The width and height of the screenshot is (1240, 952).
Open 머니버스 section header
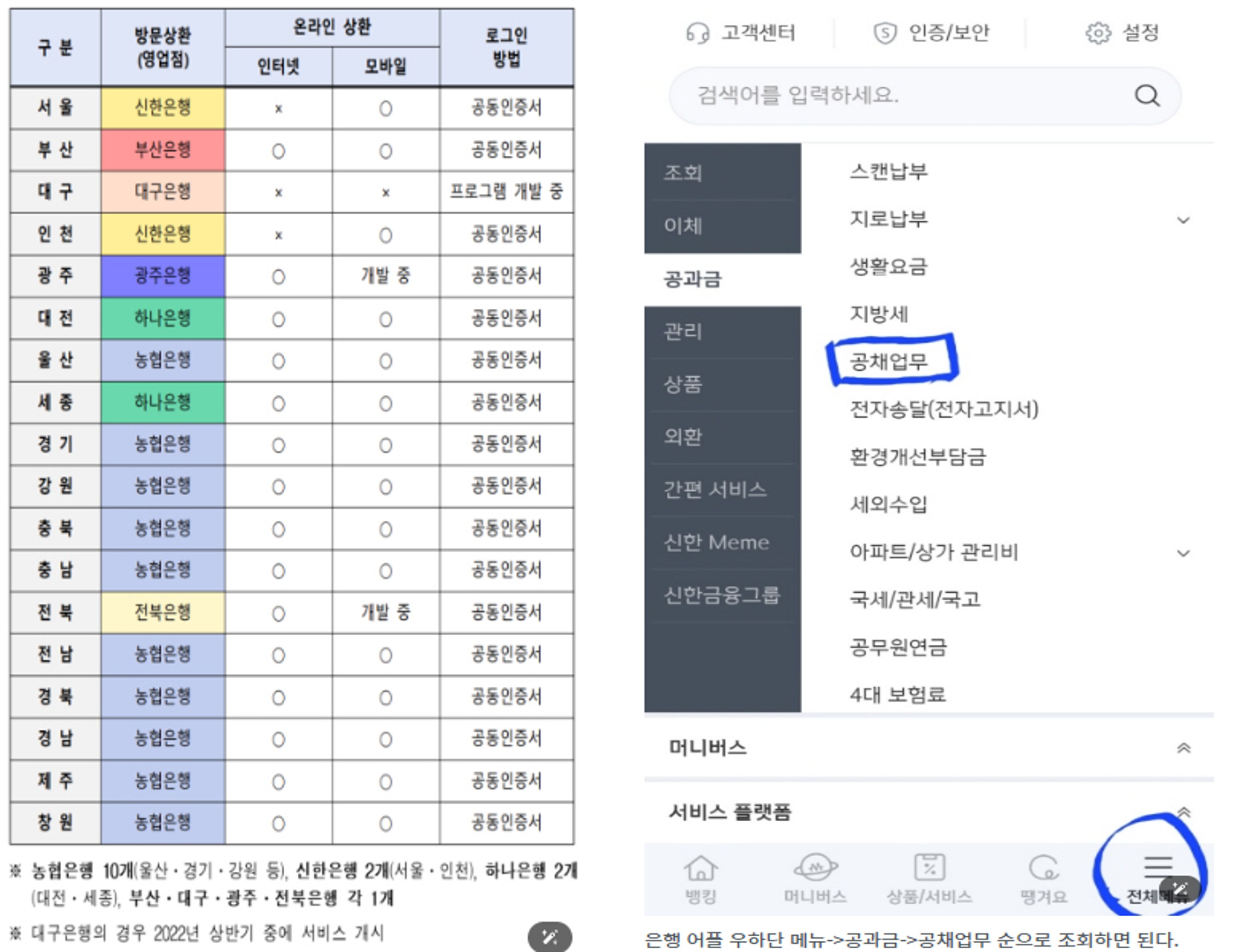[x=928, y=748]
